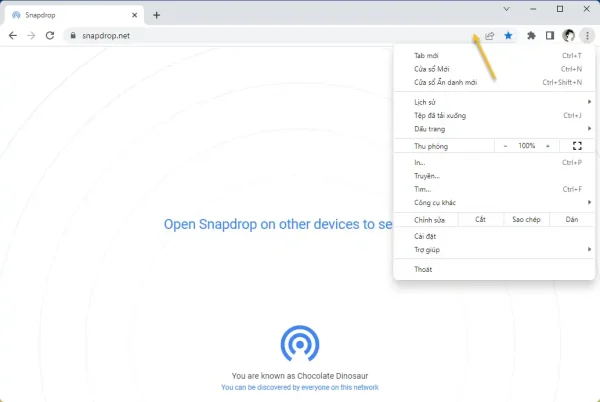Viewport: 600px width, 402px height.
Task: View site info via the lock icon
Action: pos(73,35)
